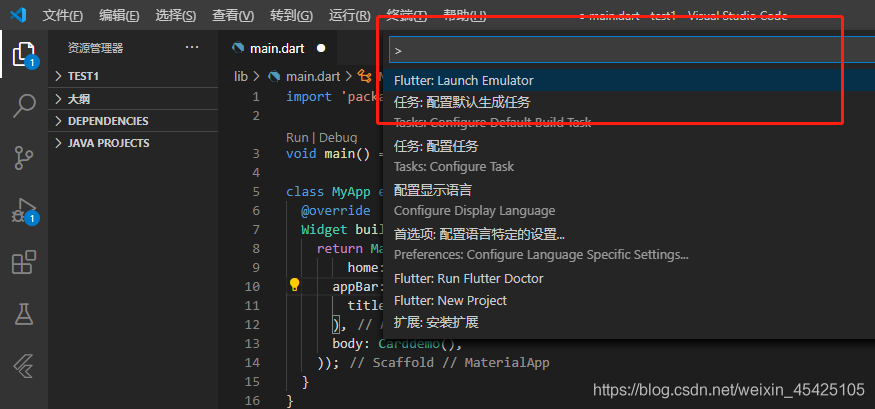Select Flutter: Run Flutter Doctor command

(629, 278)
